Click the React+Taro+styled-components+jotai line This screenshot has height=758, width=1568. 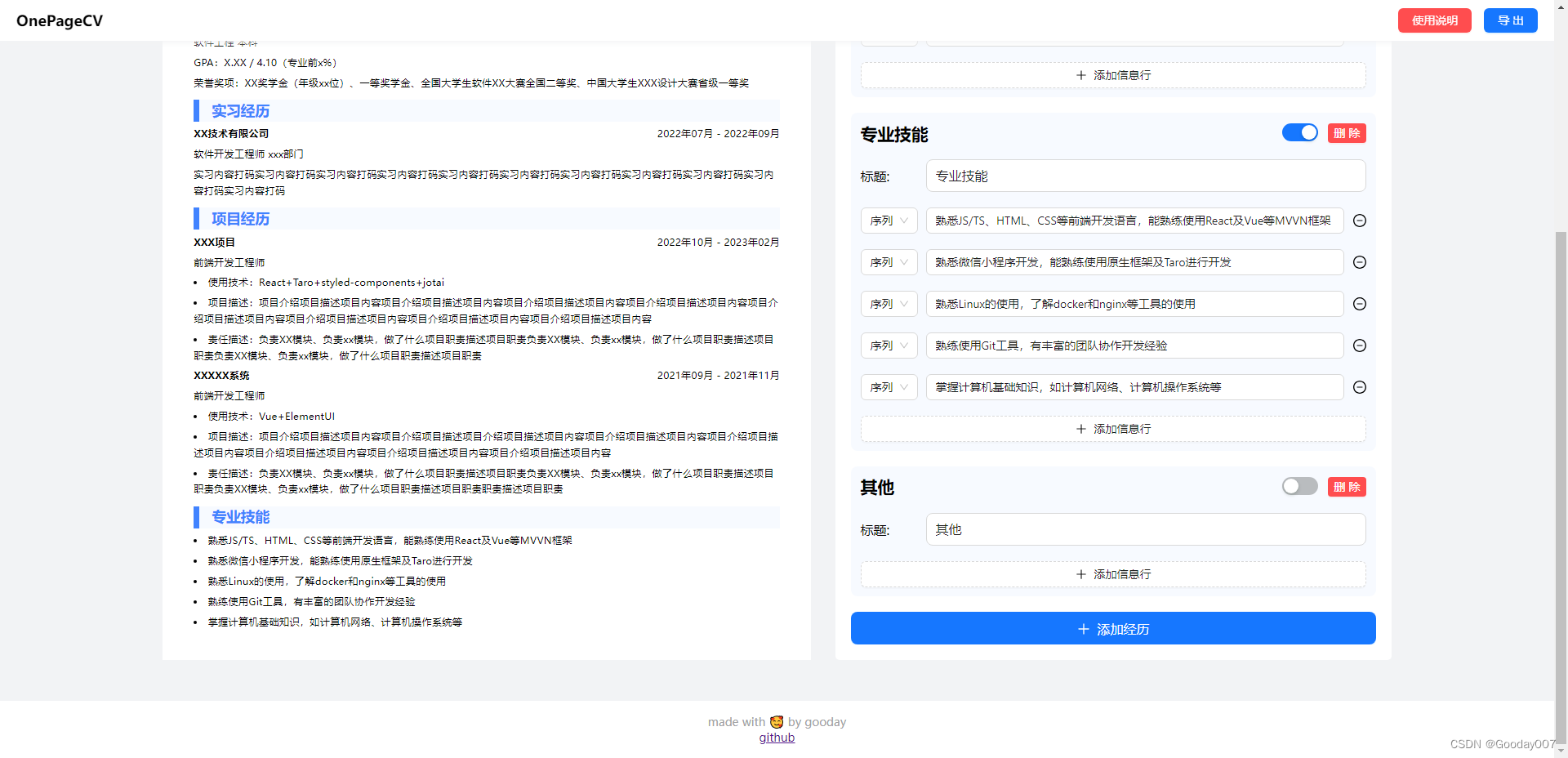tap(326, 283)
